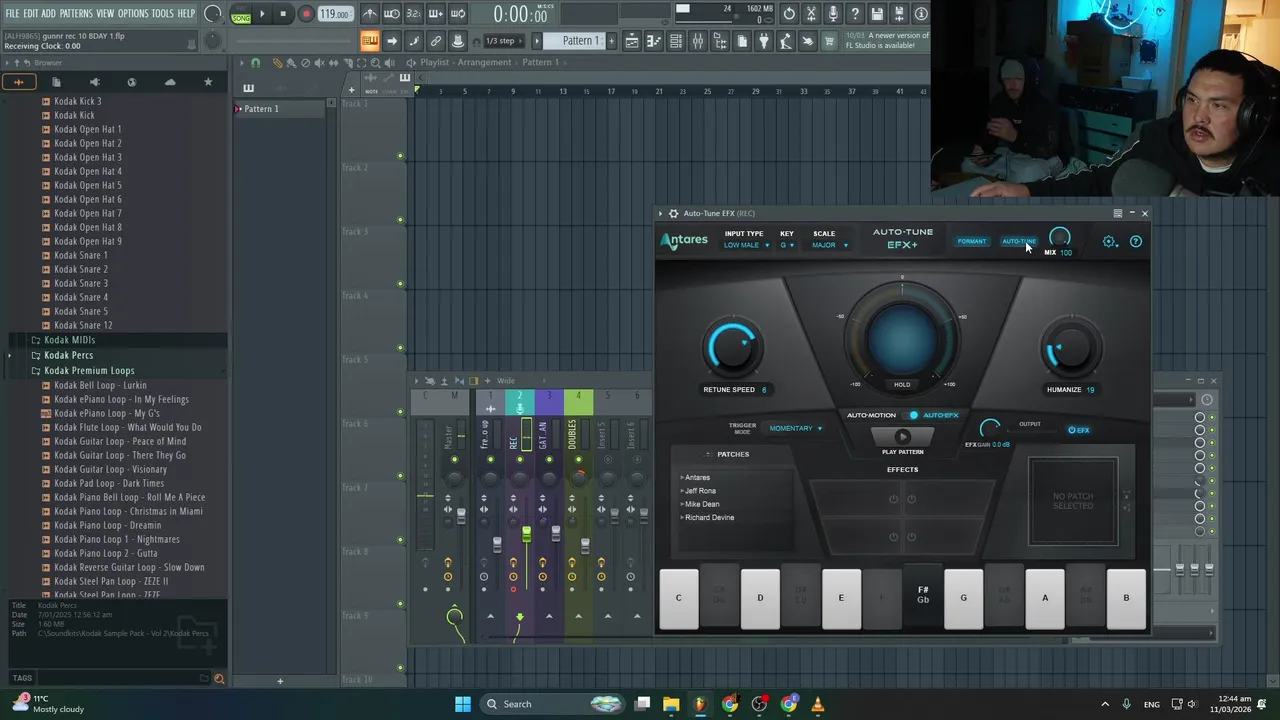Toggle the EFX power button

[1079, 430]
